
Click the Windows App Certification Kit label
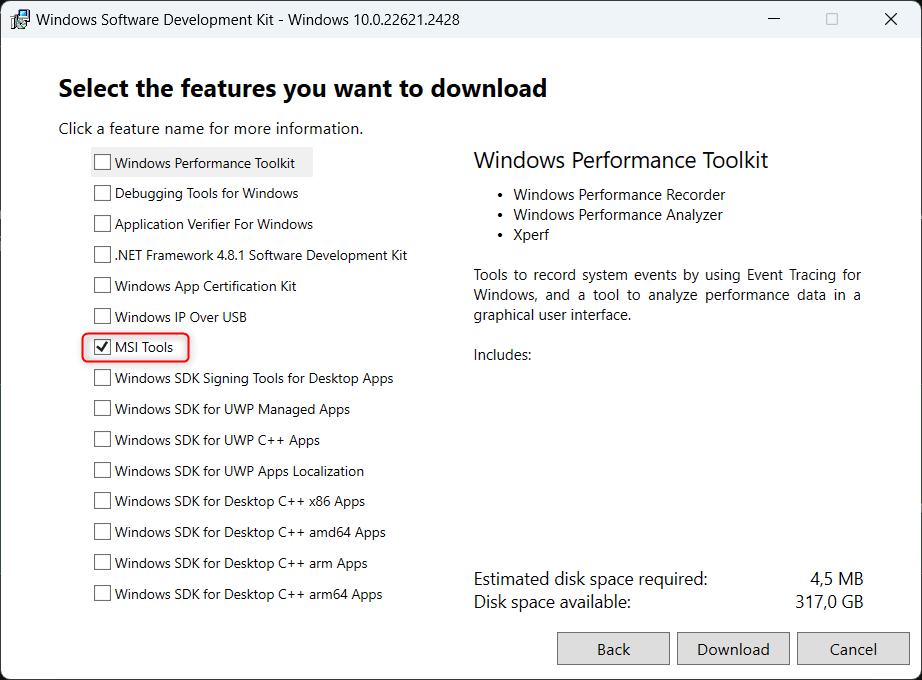pos(205,286)
